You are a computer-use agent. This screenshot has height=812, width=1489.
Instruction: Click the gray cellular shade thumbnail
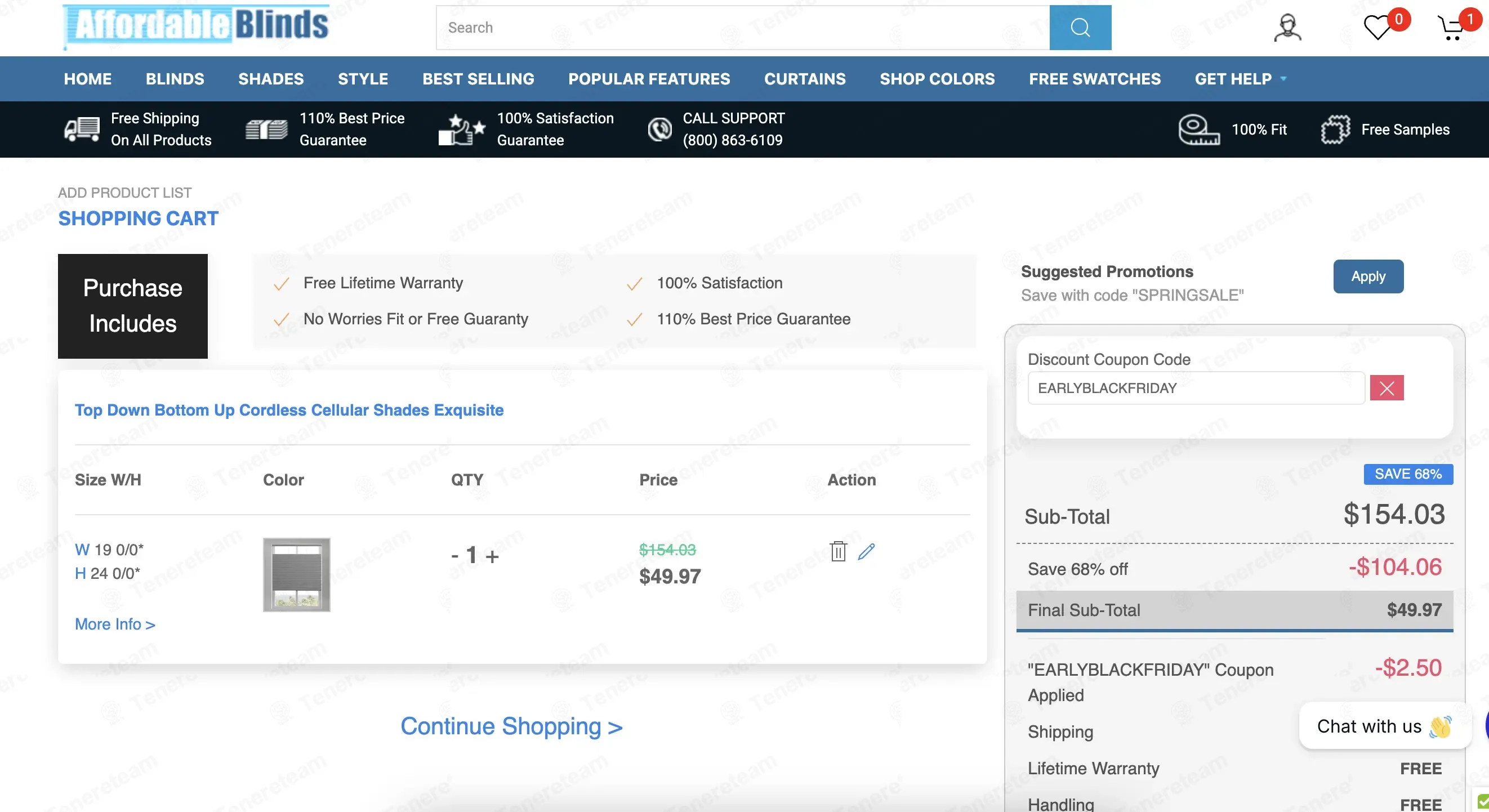[x=297, y=574]
